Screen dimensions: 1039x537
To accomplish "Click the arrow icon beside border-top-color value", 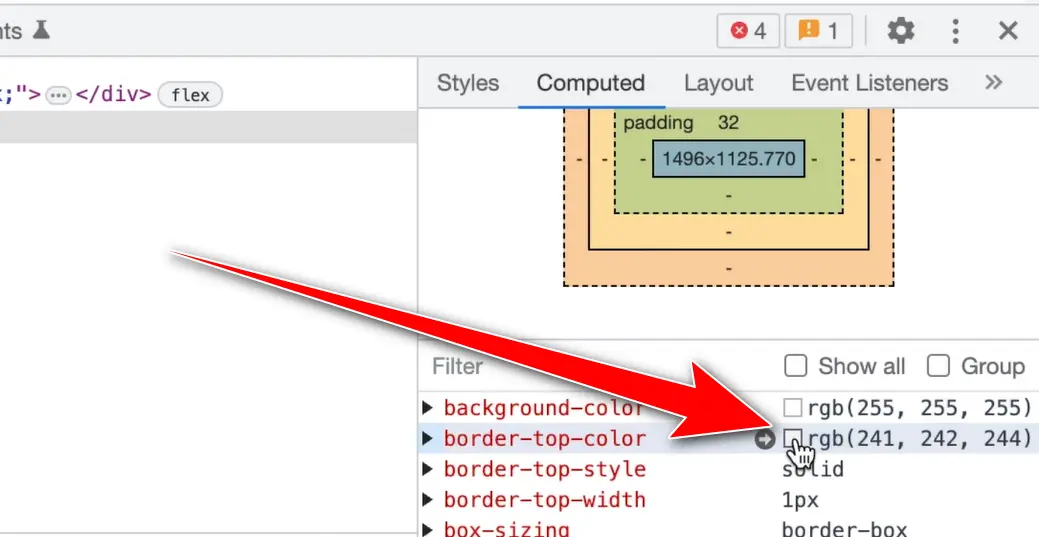I will click(x=765, y=439).
